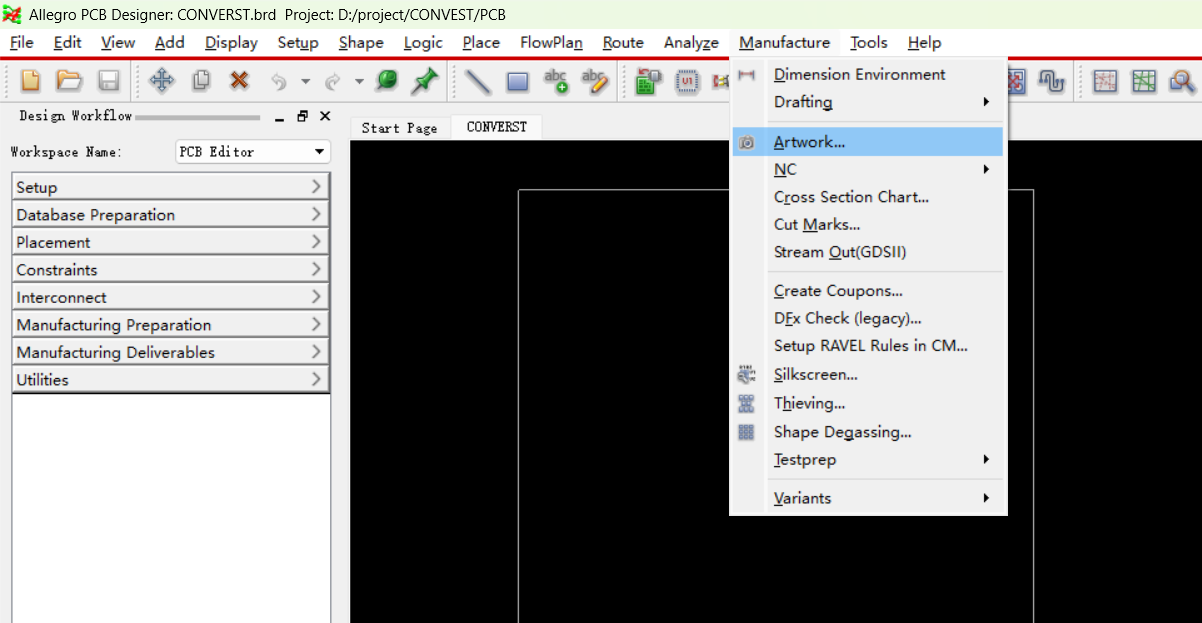Open the Shape menu
The width and height of the screenshot is (1202, 623).
[361, 42]
